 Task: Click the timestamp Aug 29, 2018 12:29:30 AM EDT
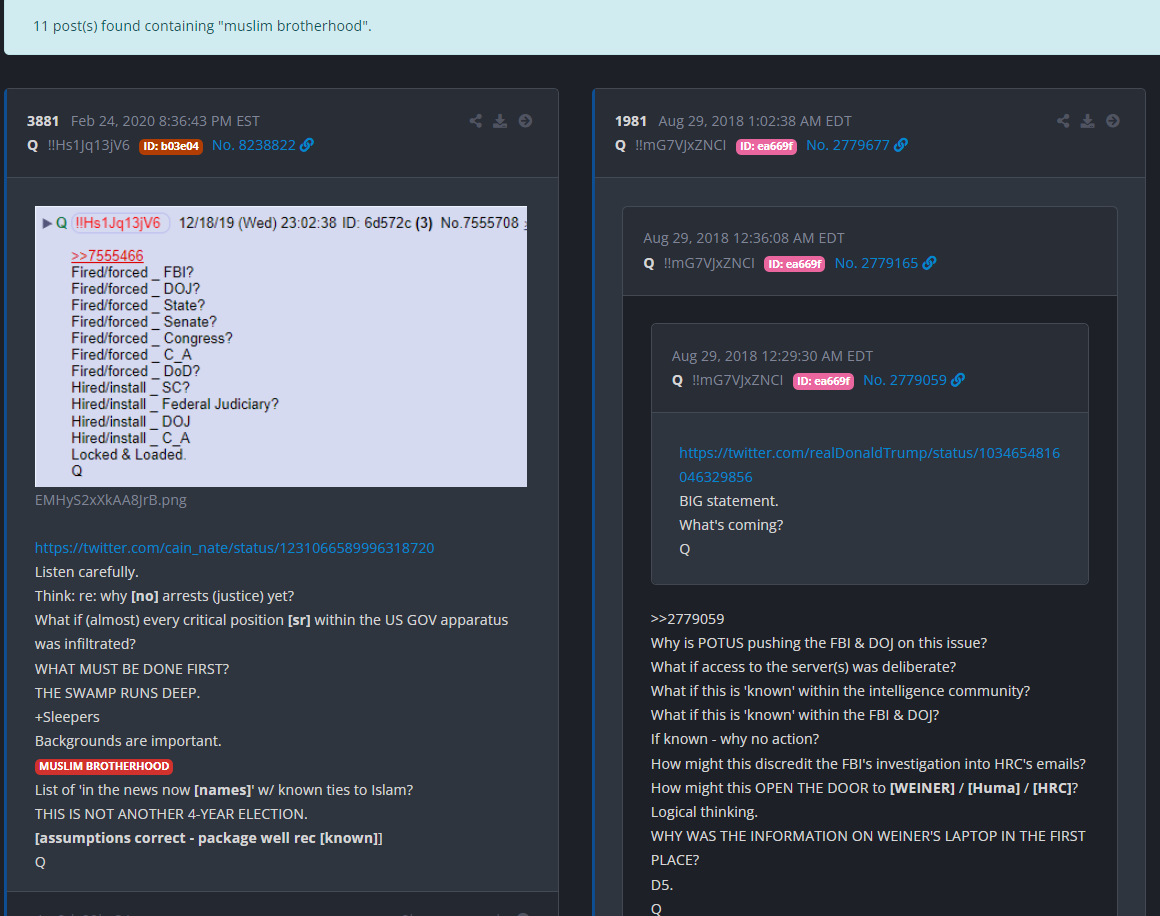coord(772,355)
